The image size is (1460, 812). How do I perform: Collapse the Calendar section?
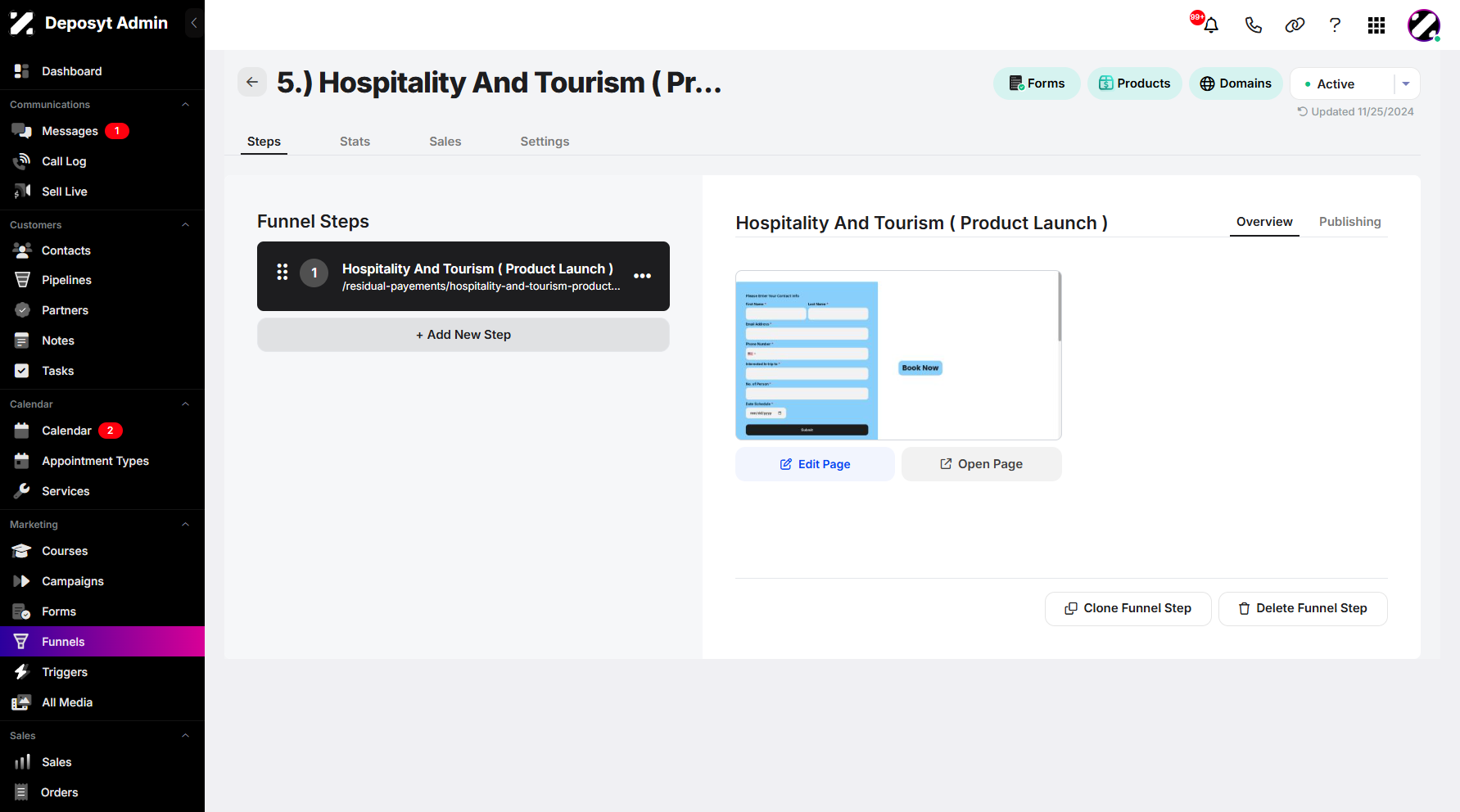click(x=185, y=404)
